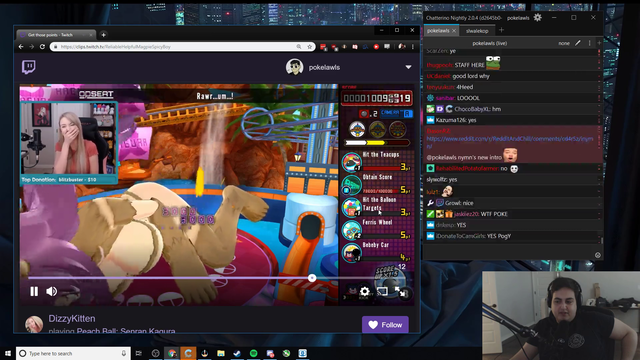The image size is (640, 360).
Task: Open the Windows Start menu
Action: tap(8, 353)
